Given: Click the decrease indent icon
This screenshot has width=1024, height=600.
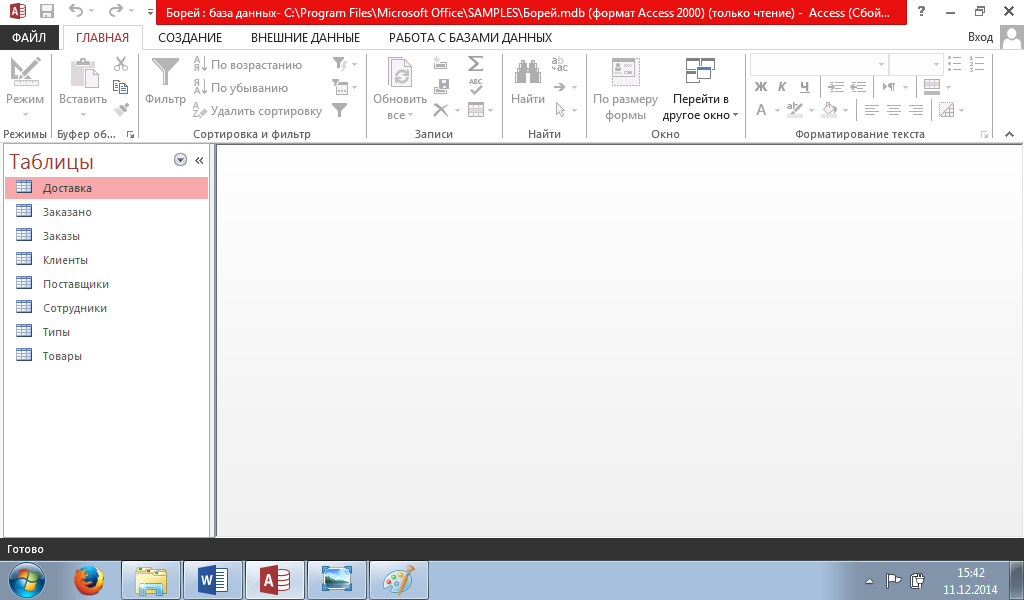Looking at the screenshot, I should click(x=858, y=87).
